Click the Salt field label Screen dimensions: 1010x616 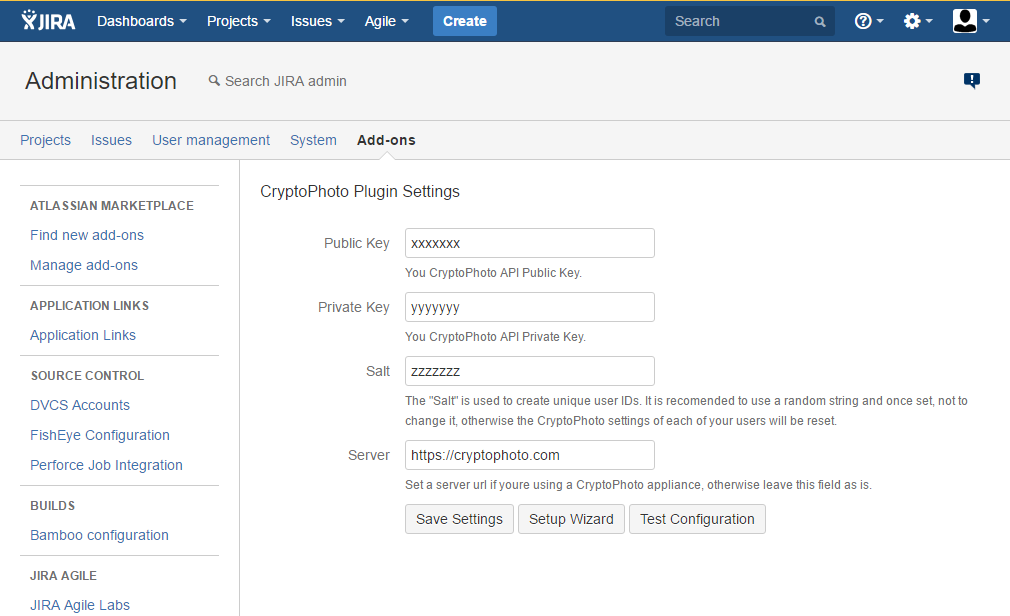coord(378,371)
